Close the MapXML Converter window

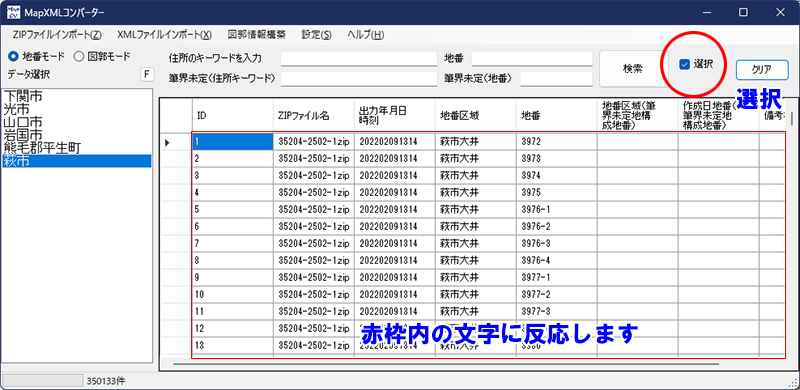tap(781, 12)
